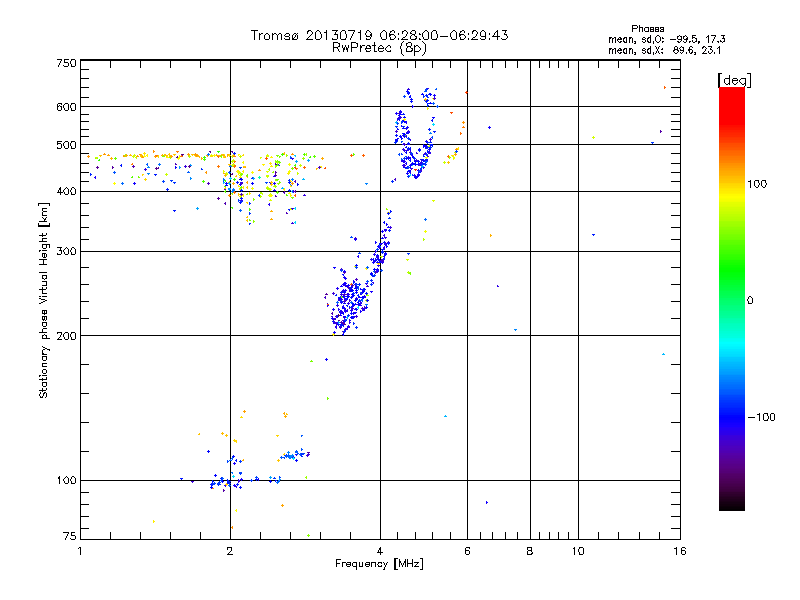The width and height of the screenshot is (800, 600).
Task: Click the x-axis tick label '16'
Action: click(680, 551)
